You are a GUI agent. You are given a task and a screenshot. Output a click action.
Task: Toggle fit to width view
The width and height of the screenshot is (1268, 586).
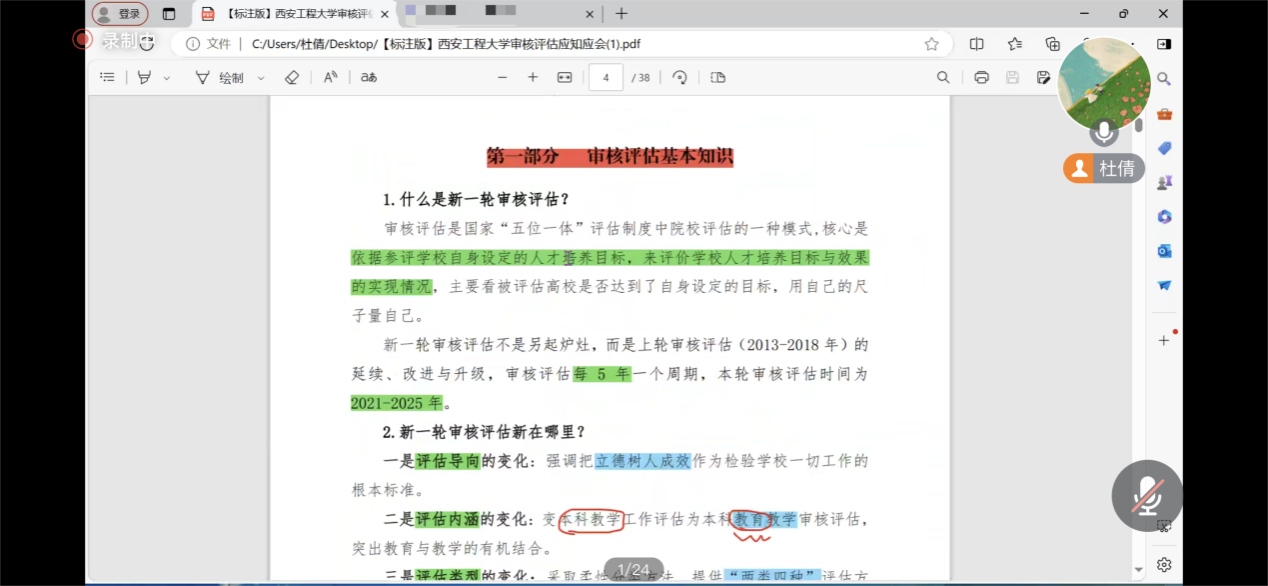pos(564,78)
